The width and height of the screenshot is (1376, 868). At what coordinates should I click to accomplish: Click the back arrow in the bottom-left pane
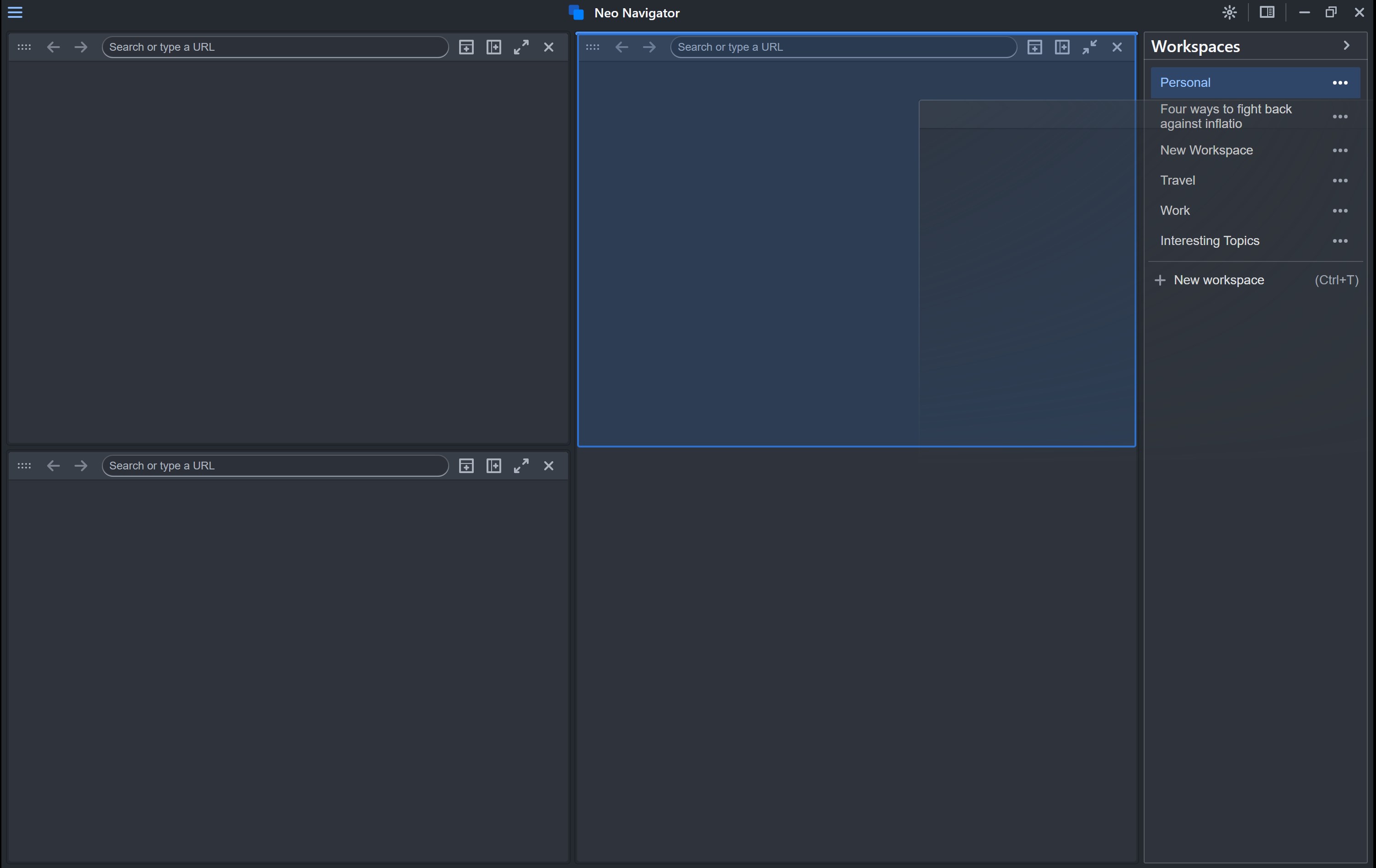tap(53, 466)
